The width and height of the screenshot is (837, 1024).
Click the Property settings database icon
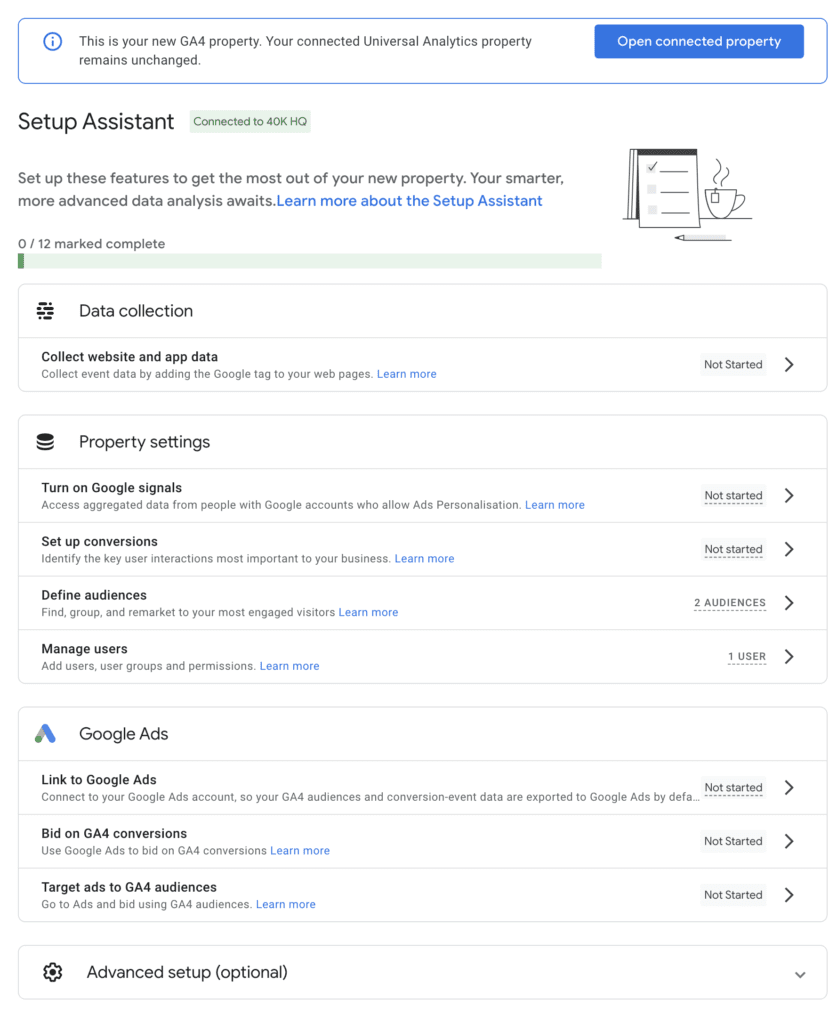(x=45, y=442)
